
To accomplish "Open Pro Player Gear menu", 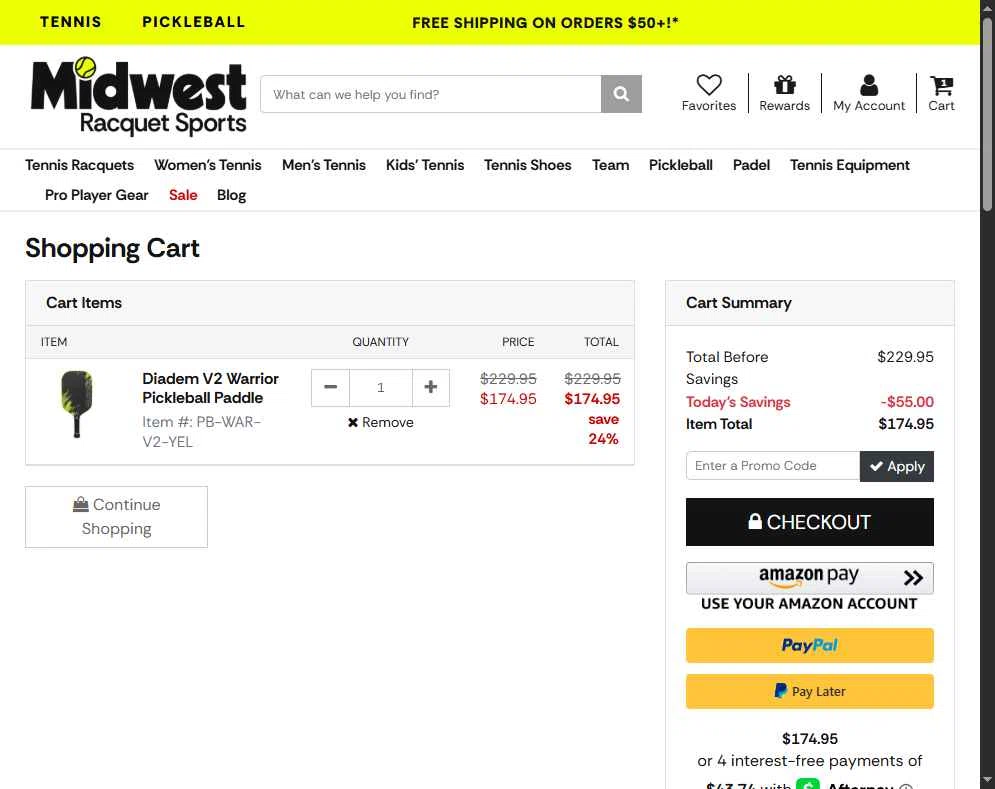I will pos(96,196).
